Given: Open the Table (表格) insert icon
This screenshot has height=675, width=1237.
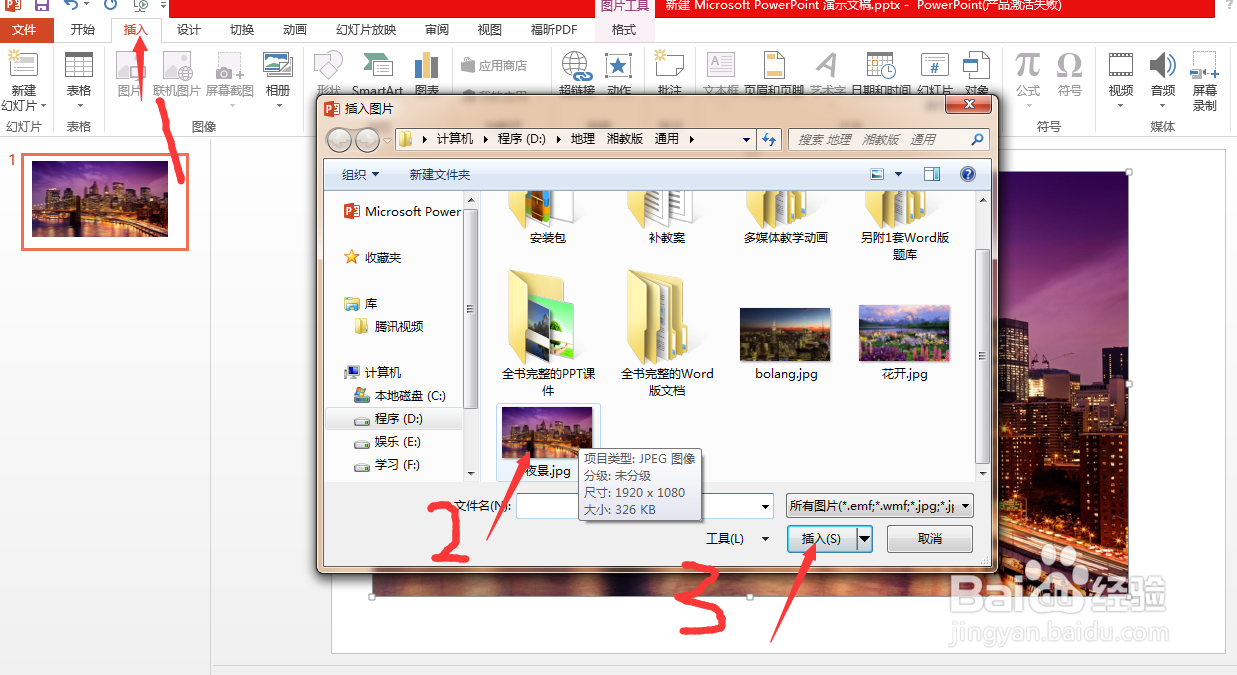Looking at the screenshot, I should click(x=78, y=66).
